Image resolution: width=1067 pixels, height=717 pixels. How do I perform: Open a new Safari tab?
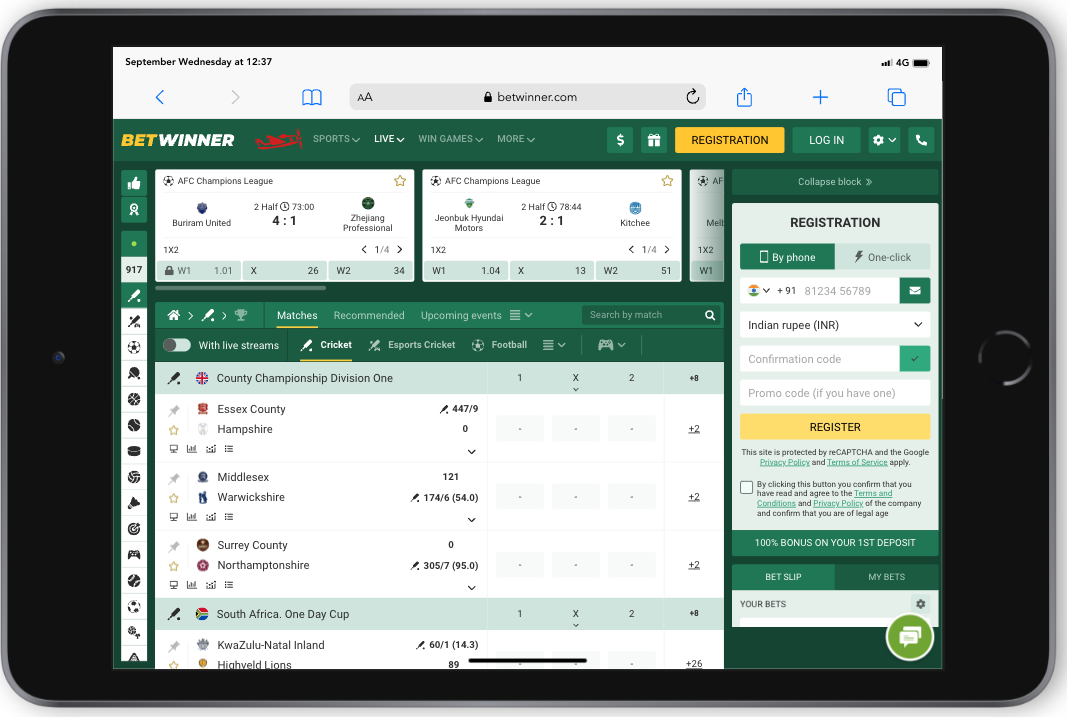[x=820, y=97]
